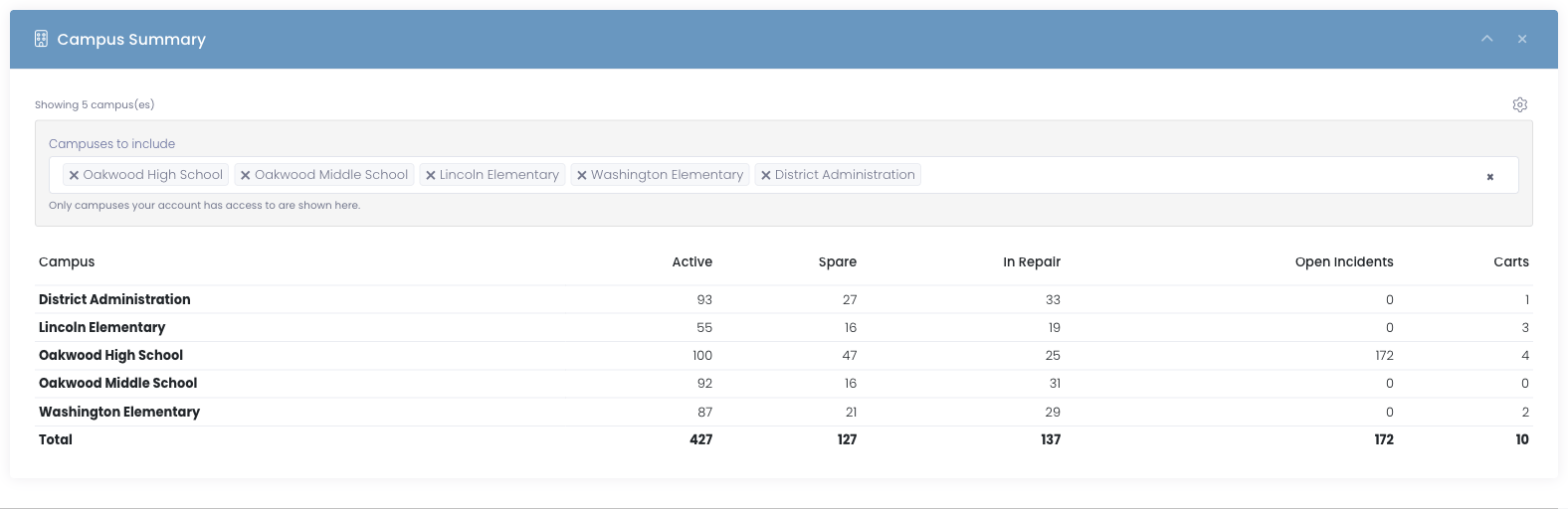Remove Lincoln Elementary tag

[x=431, y=175]
